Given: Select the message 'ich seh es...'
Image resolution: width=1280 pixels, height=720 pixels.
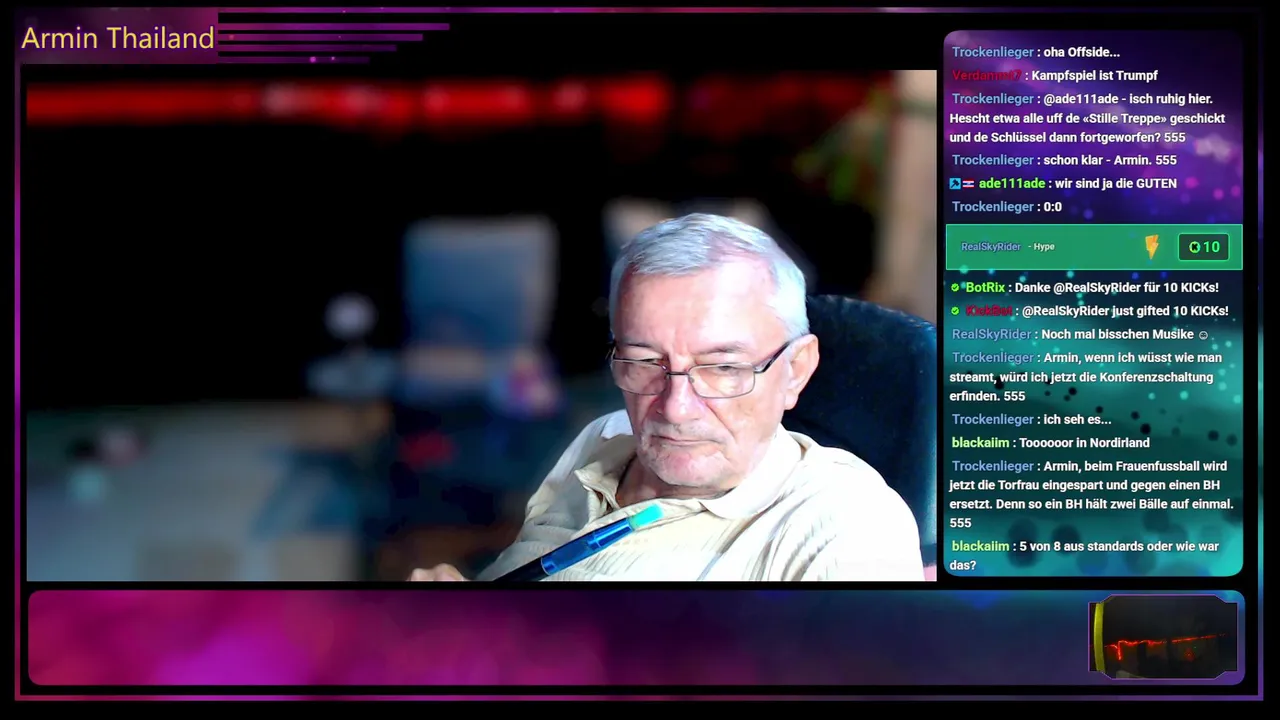Looking at the screenshot, I should click(x=1077, y=420).
